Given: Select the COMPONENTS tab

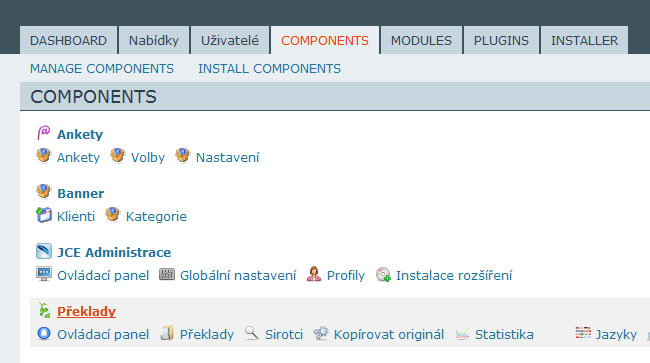Looking at the screenshot, I should 325,41.
